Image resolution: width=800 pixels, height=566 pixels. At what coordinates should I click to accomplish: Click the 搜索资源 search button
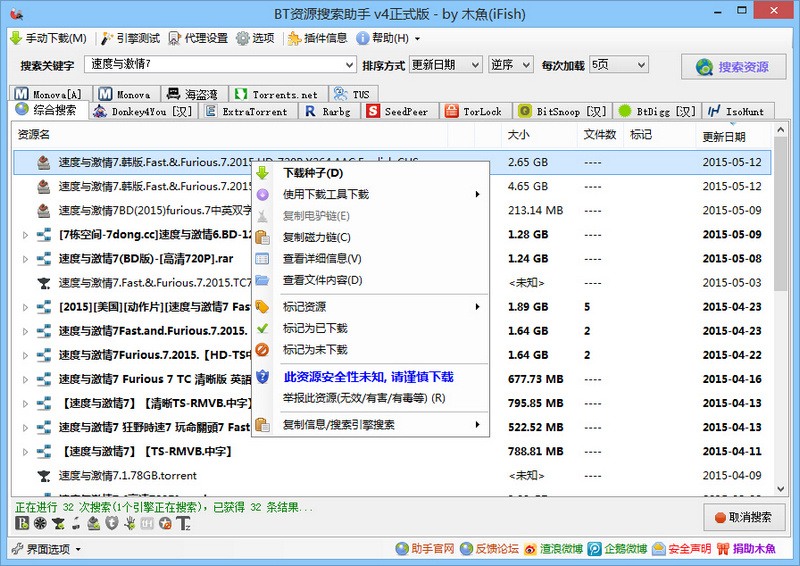pyautogui.click(x=733, y=67)
